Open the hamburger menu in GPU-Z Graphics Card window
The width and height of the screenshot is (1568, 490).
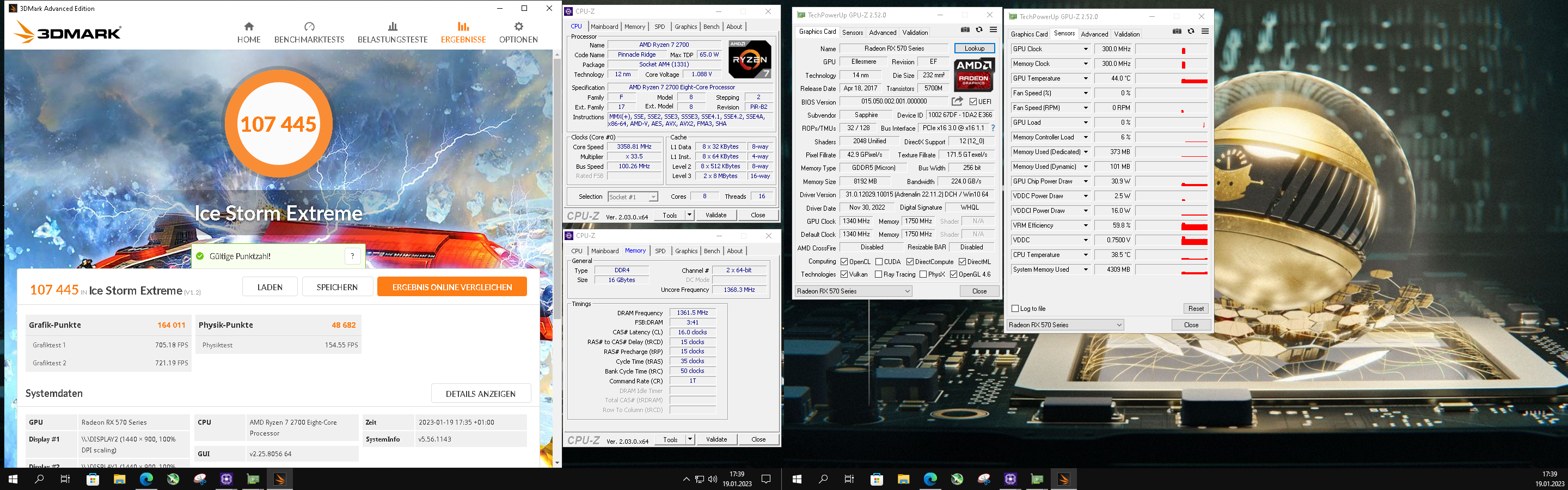coord(993,30)
